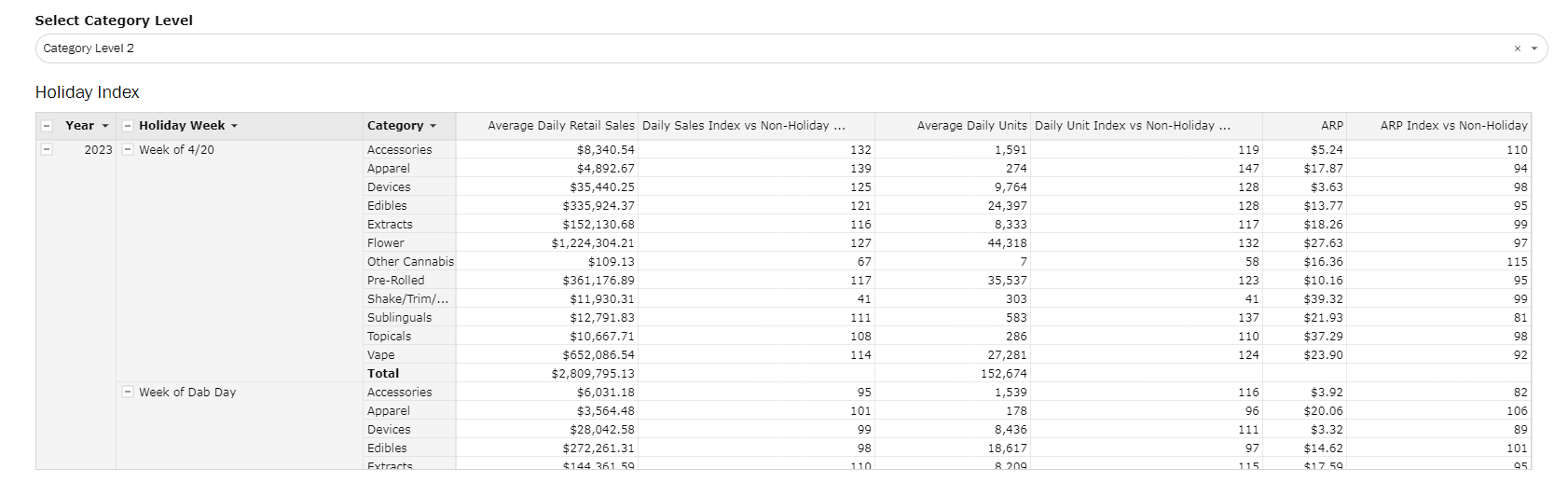Screen dimensions: 1568x483
Task: Open the Holiday Week filter arrow
Action: (234, 126)
